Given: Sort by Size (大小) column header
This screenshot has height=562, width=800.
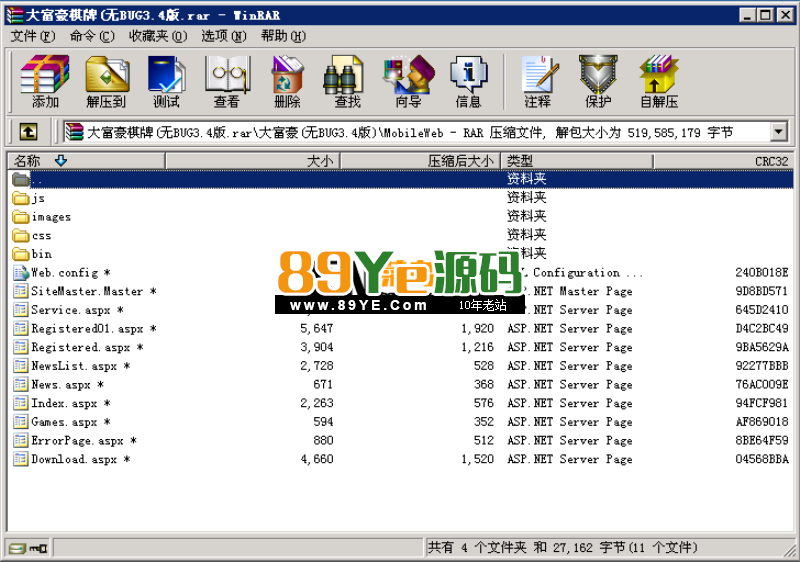Looking at the screenshot, I should 253,161.
